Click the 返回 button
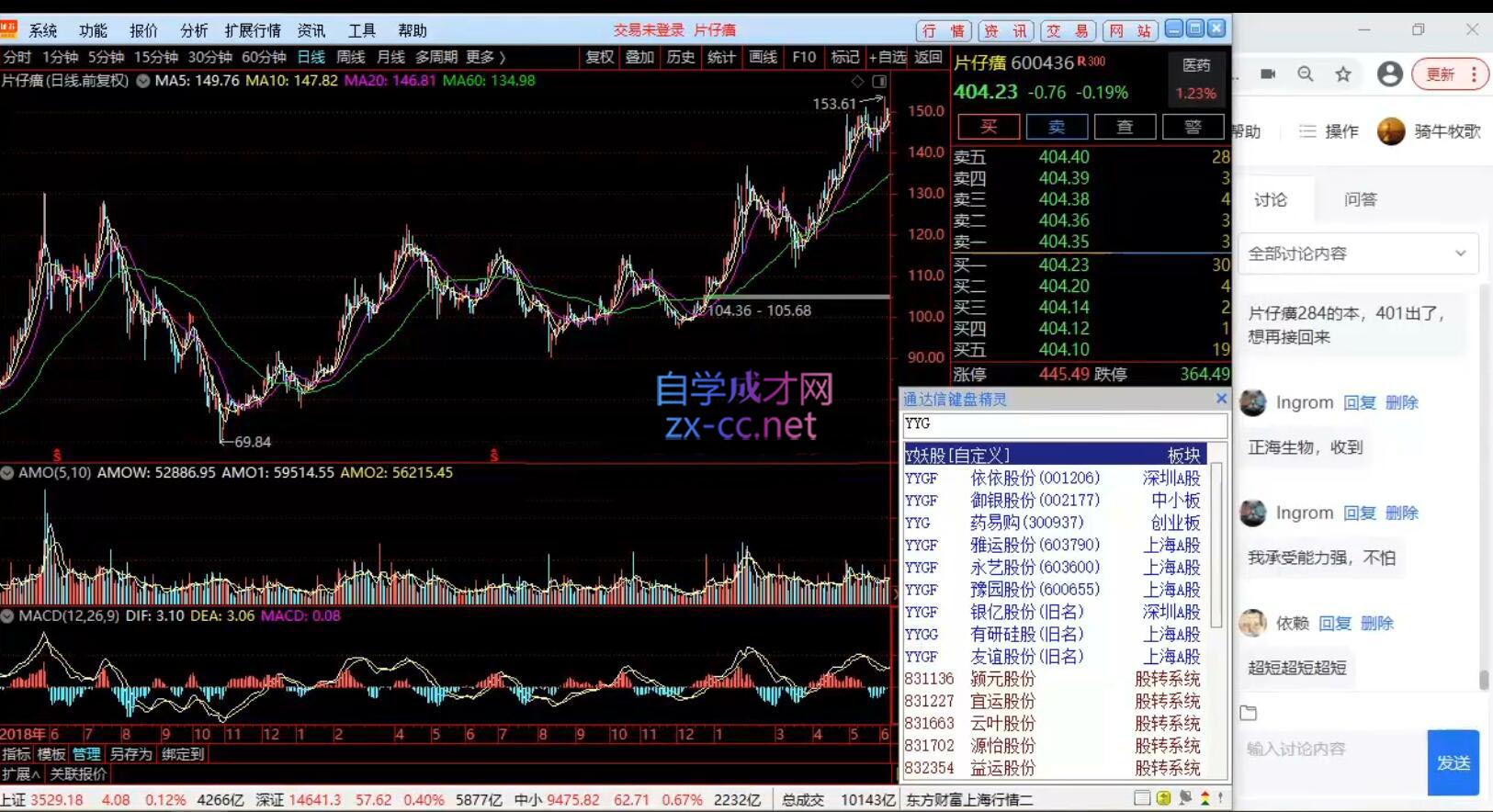The height and width of the screenshot is (812, 1493). [x=928, y=57]
